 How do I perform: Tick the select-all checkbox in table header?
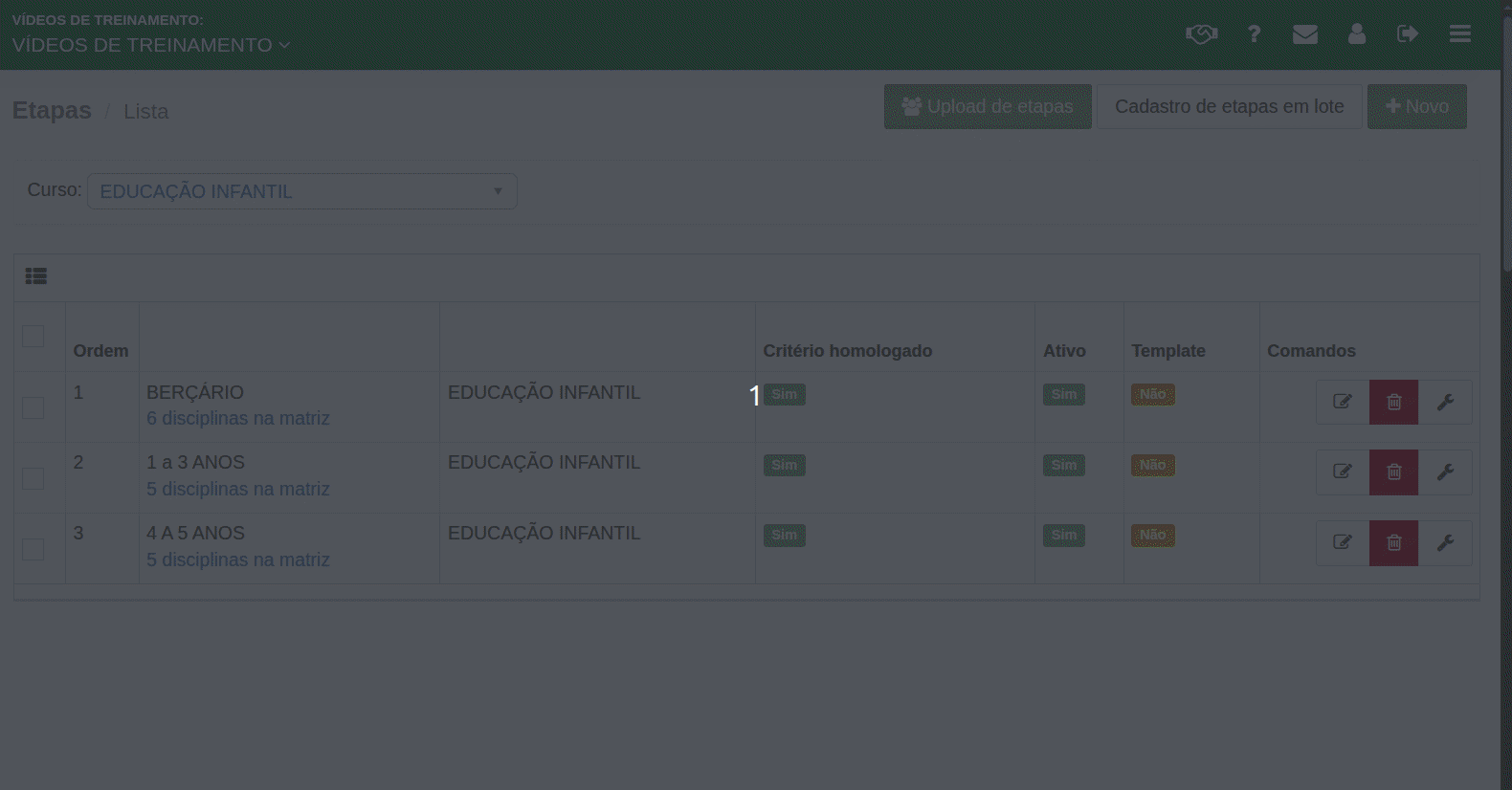(33, 337)
